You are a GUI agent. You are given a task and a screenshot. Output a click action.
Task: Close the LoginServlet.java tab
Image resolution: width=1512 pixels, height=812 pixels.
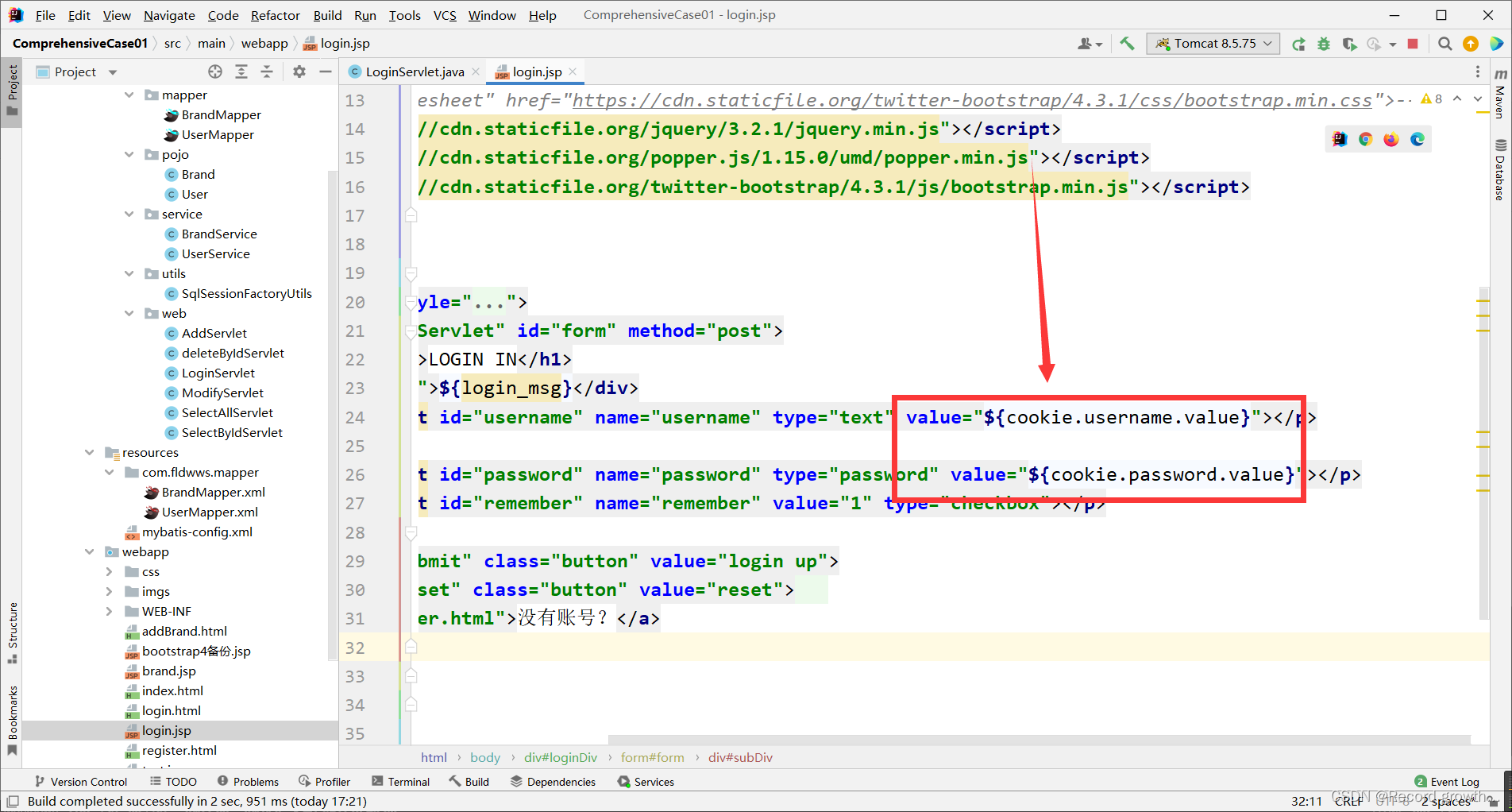pyautogui.click(x=476, y=72)
